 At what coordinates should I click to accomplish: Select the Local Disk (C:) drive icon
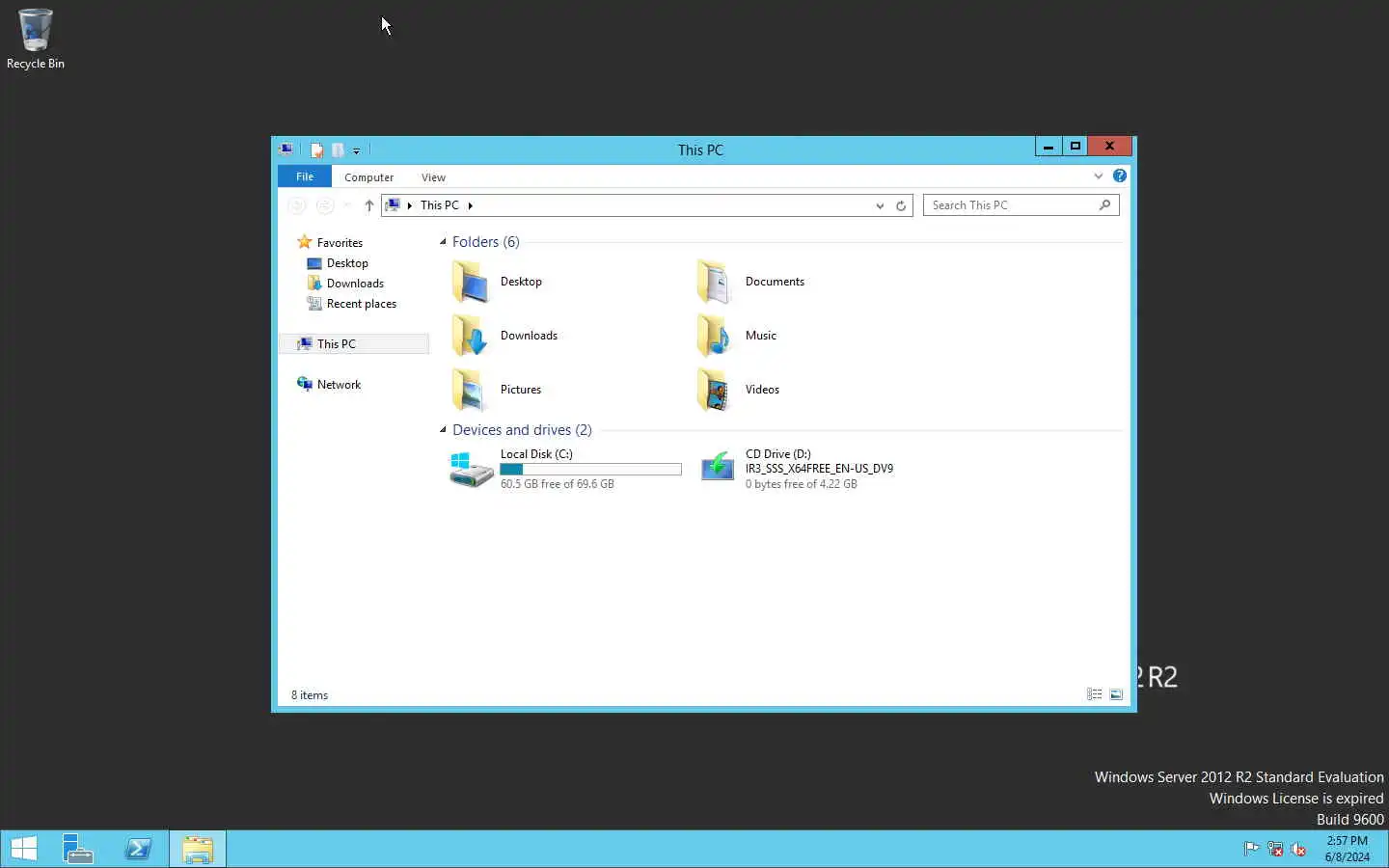(x=471, y=469)
